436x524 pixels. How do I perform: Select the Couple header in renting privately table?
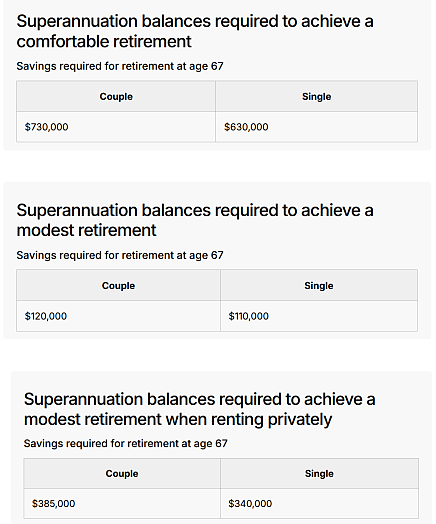point(122,474)
